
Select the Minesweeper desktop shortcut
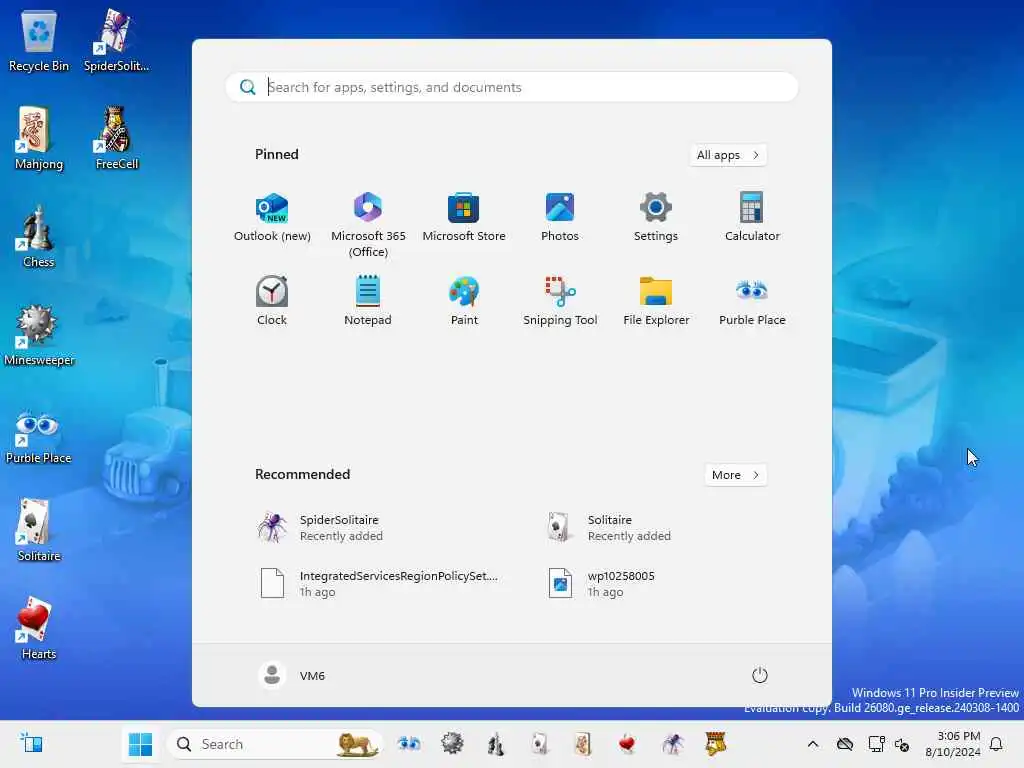[x=39, y=335]
